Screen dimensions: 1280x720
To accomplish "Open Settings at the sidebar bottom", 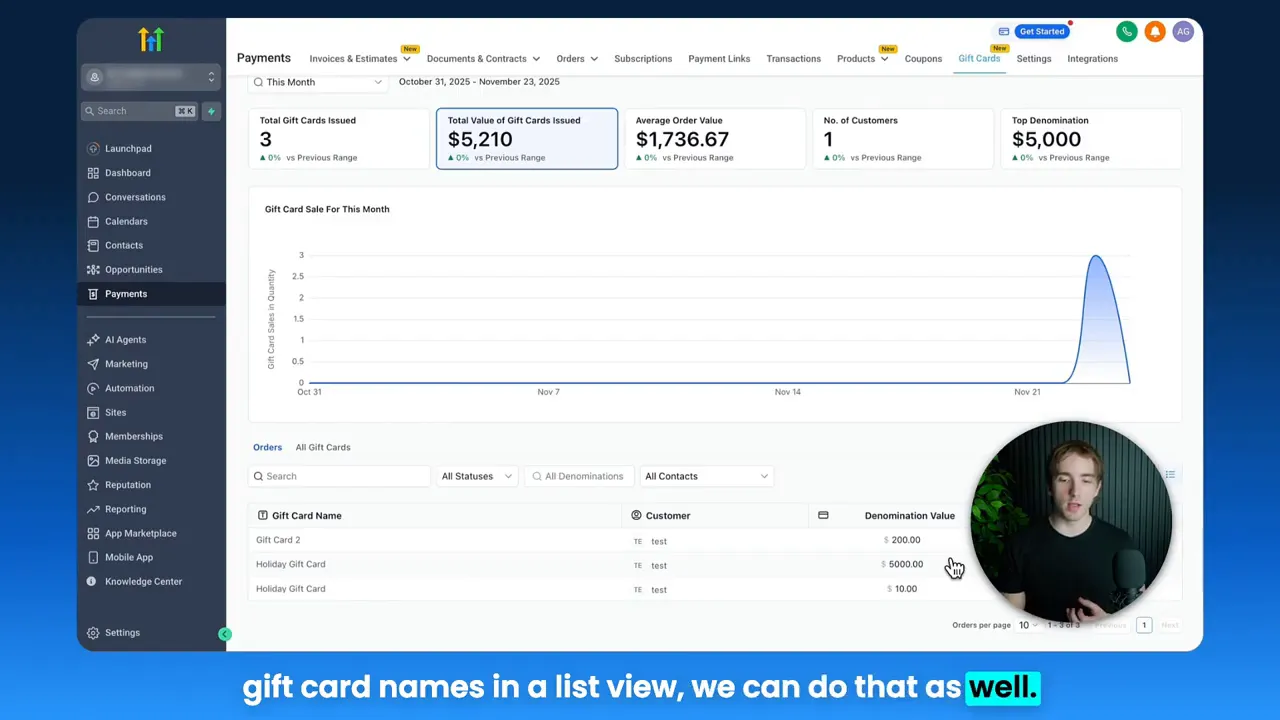I will click(122, 632).
